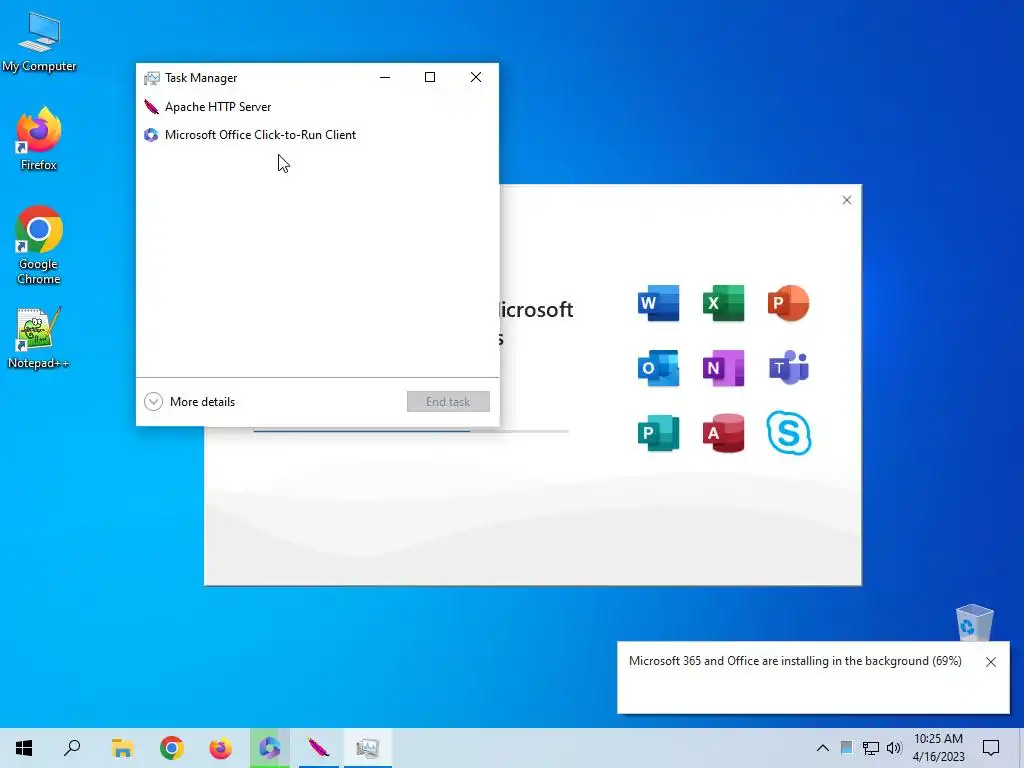Switch to Apache taskbar button
Viewport: 1024px width, 768px height.
tap(319, 748)
